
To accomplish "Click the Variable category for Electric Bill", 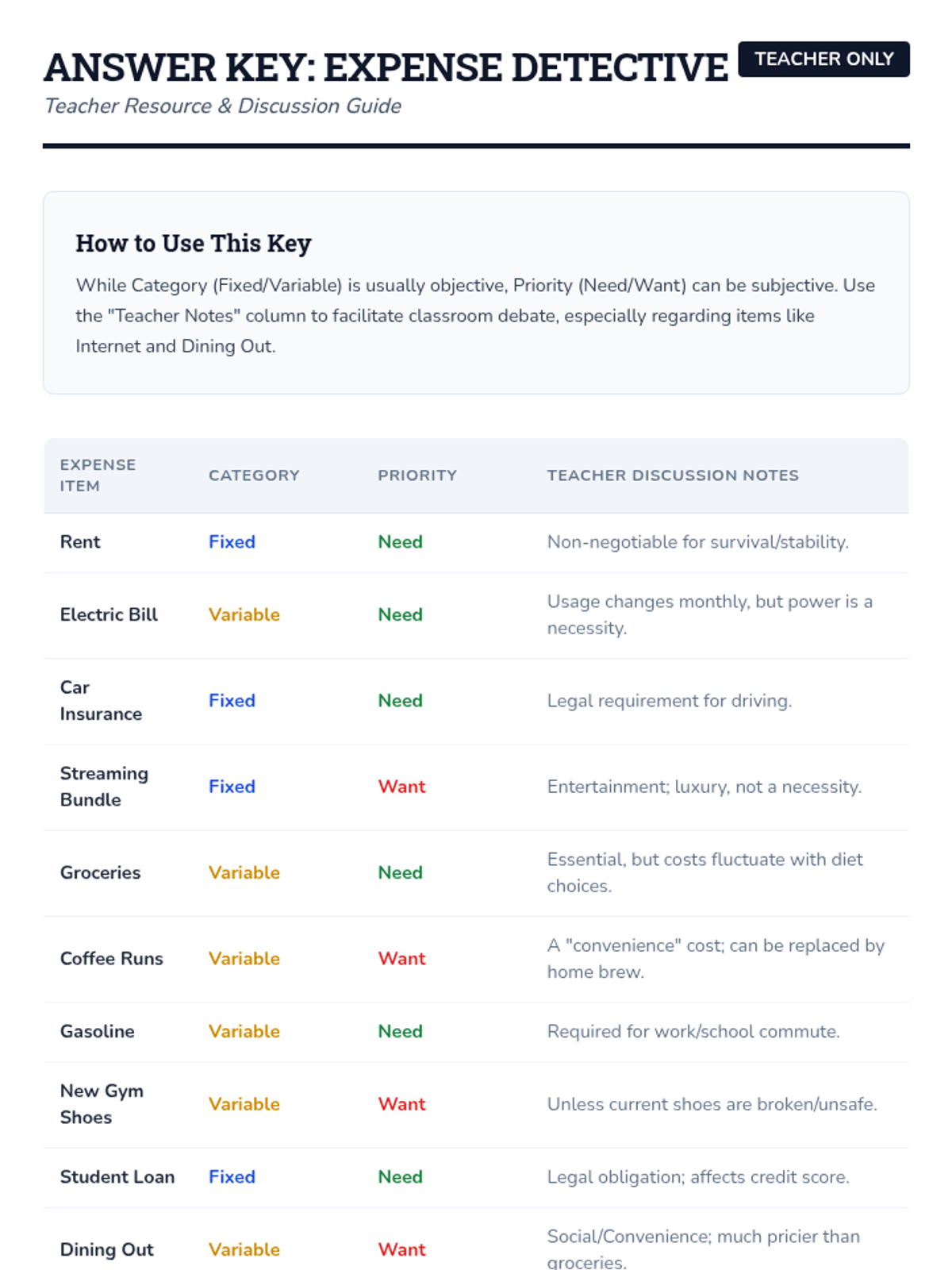I will 244,615.
